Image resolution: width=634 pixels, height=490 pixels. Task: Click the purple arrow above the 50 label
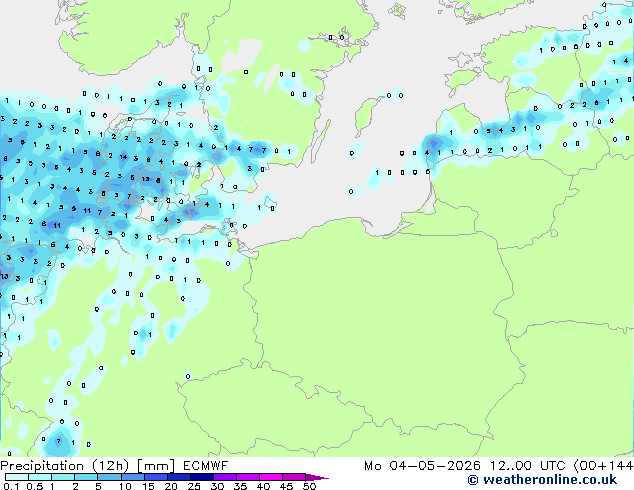point(317,477)
